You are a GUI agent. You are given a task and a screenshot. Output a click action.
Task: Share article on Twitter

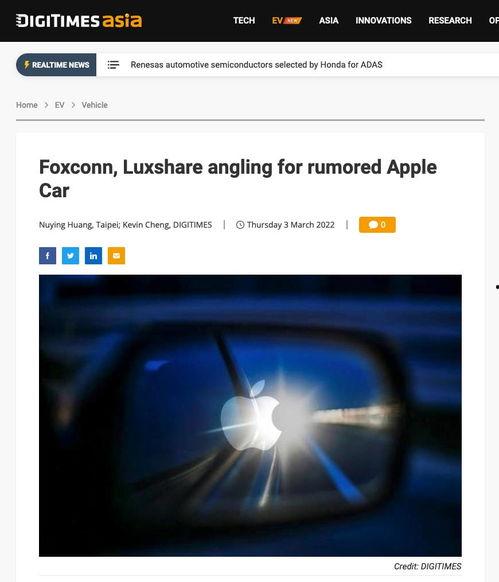point(71,256)
